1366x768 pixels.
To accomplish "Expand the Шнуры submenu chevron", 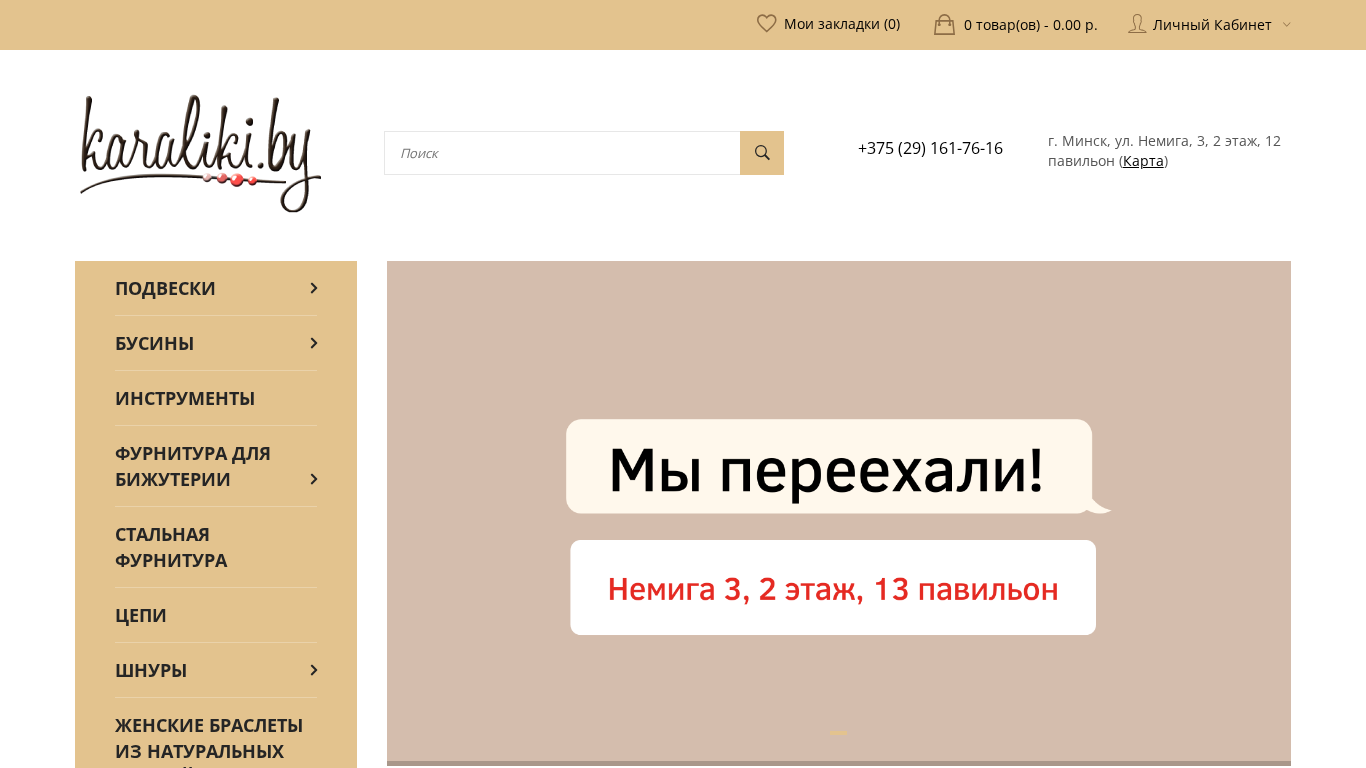I will [x=313, y=670].
